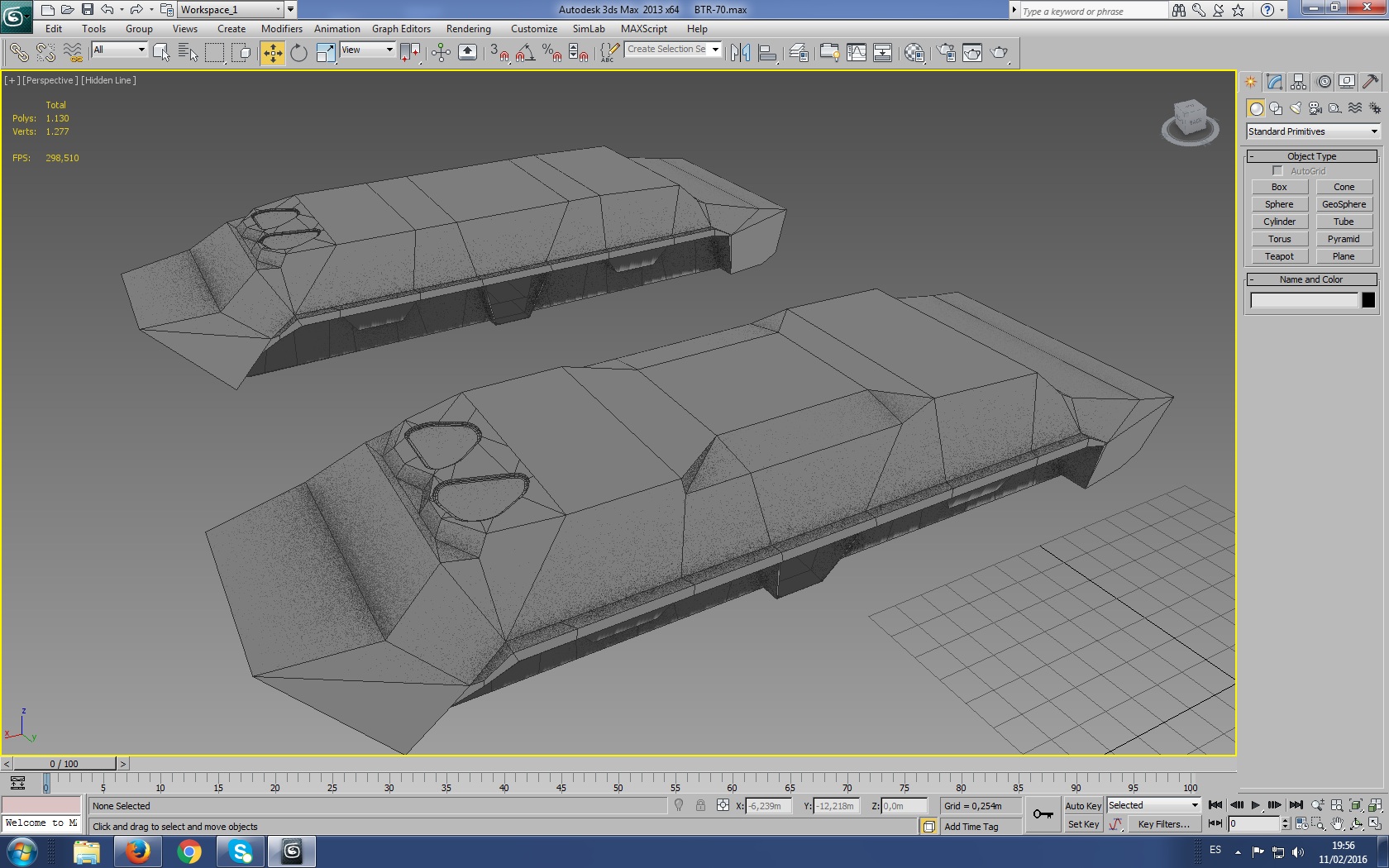
Task: Toggle Window/Crossing selection mode
Action: point(241,53)
